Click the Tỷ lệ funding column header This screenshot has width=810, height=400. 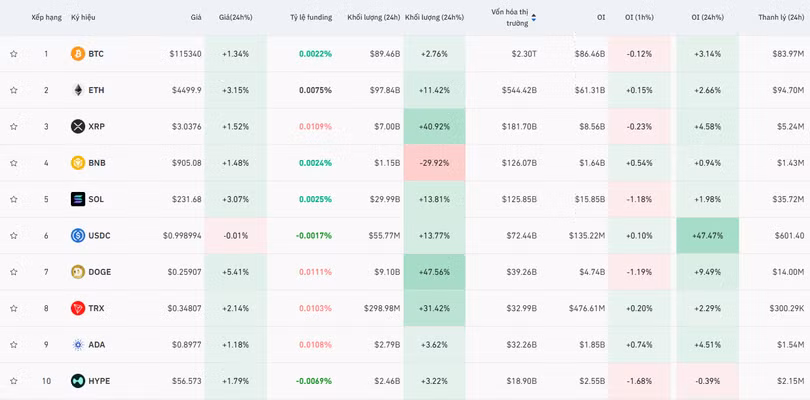point(310,17)
